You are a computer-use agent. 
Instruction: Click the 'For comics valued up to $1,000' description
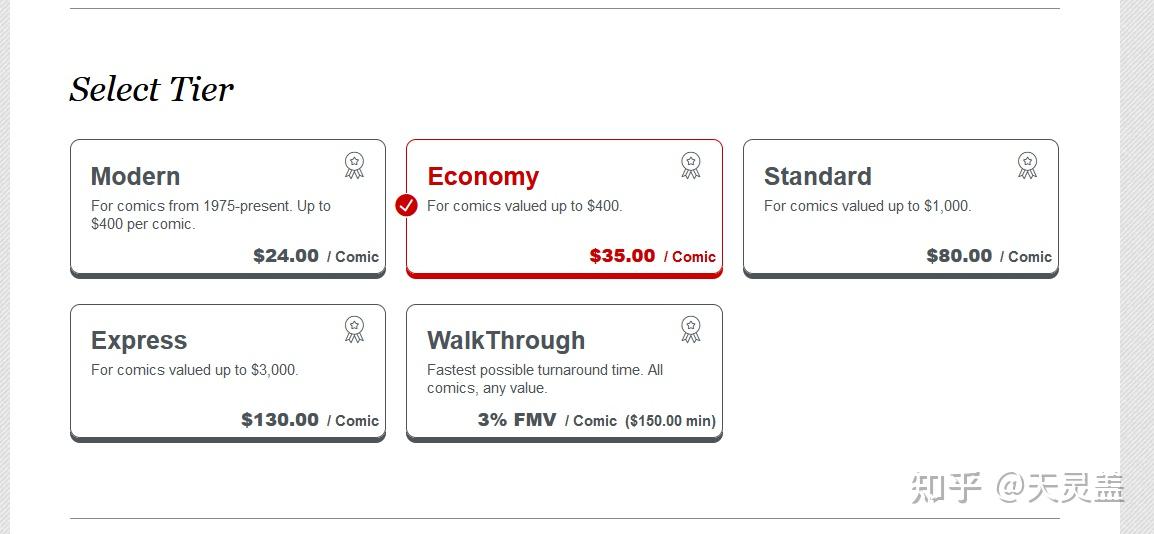coord(868,207)
